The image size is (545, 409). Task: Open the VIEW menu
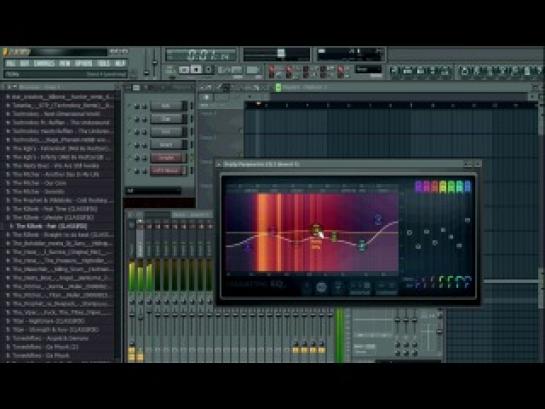pos(65,64)
